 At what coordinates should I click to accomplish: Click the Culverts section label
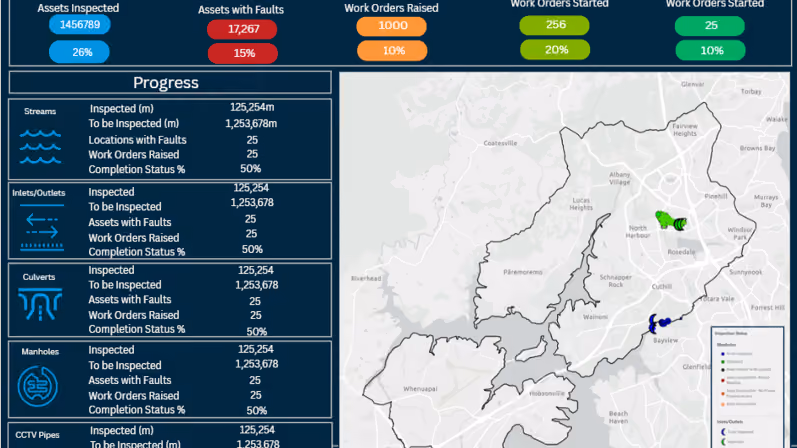click(39, 277)
